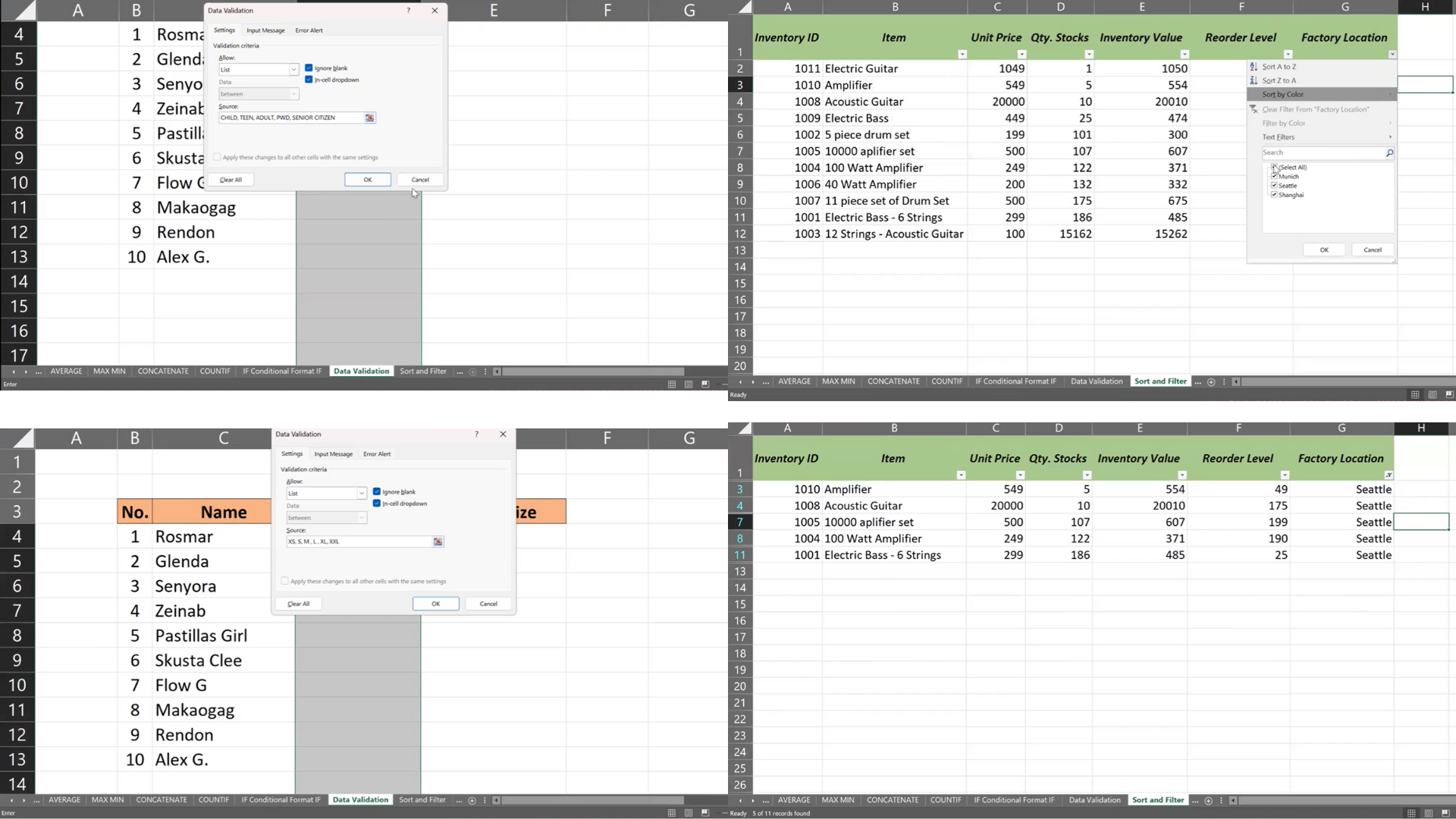
Task: Uncheck Munich in the filter list
Action: pos(1274,176)
